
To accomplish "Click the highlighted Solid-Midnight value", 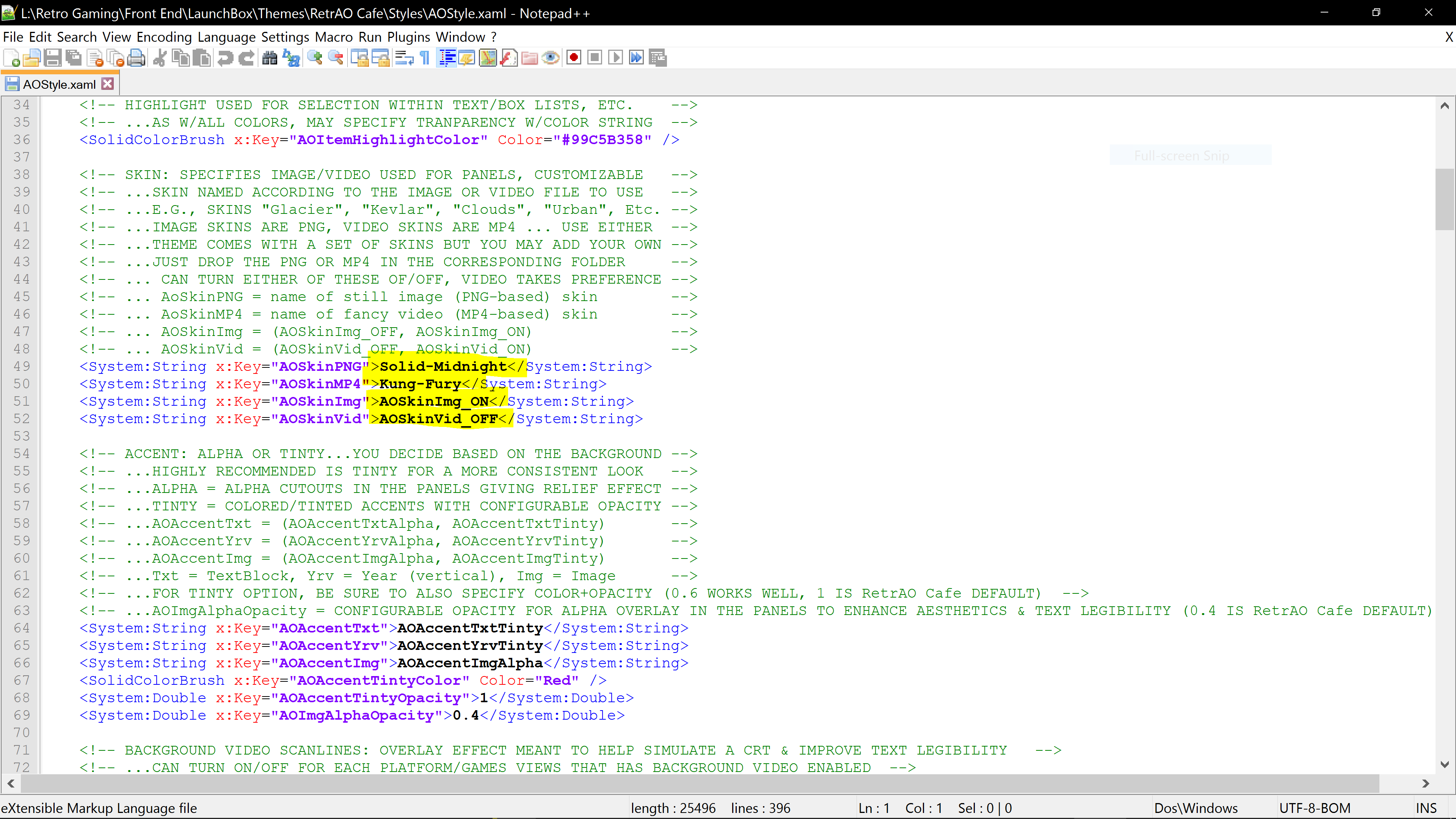I will pos(443,366).
